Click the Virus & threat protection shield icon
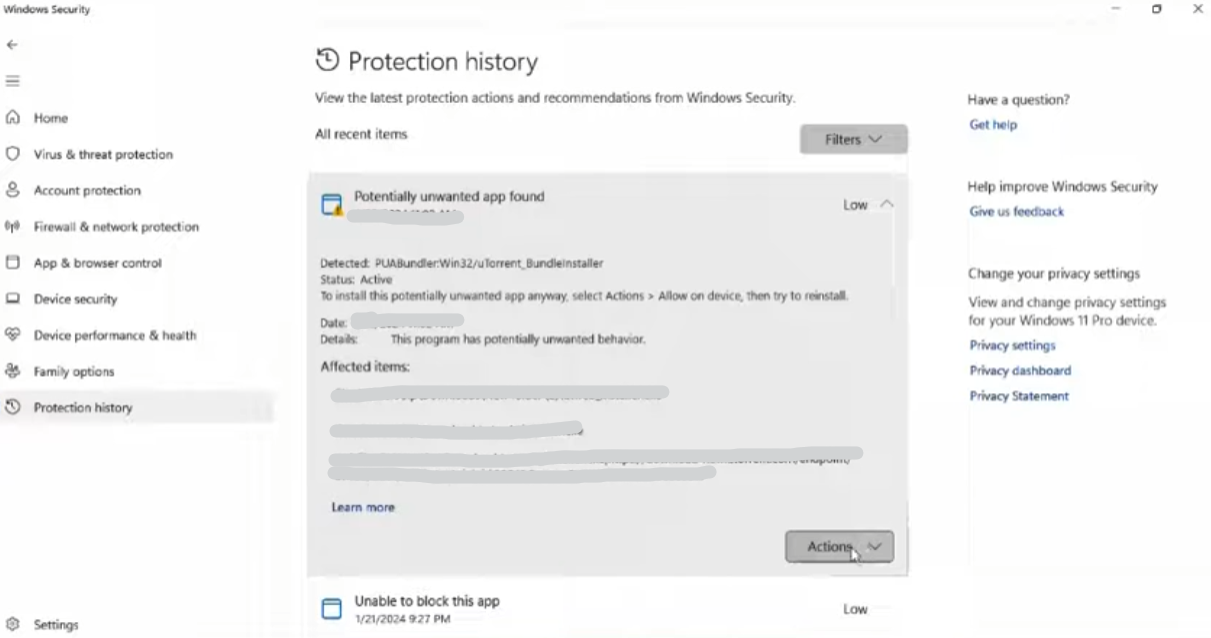Screen dimensions: 1211x638 pyautogui.click(x=13, y=154)
